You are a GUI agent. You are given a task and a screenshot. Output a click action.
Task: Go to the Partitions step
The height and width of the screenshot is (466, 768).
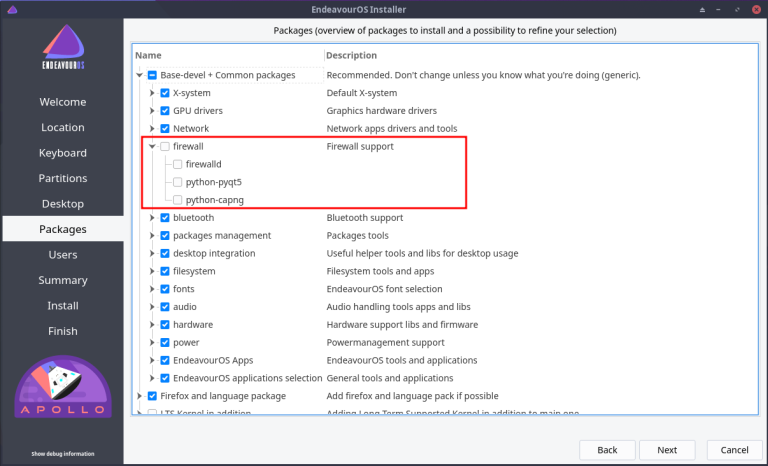[x=63, y=178]
